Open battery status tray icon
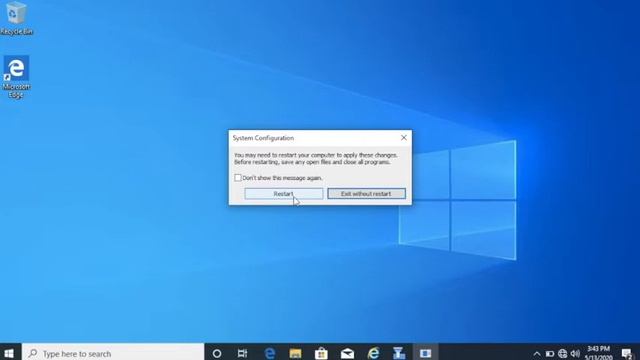The width and height of the screenshot is (640, 360). click(550, 354)
